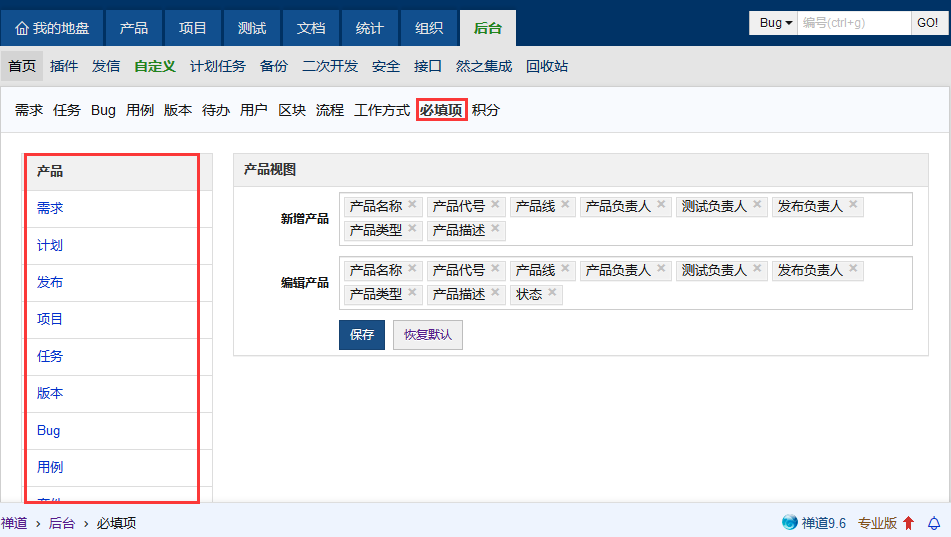
Task: Open the notification bell icon
Action: pos(934,523)
